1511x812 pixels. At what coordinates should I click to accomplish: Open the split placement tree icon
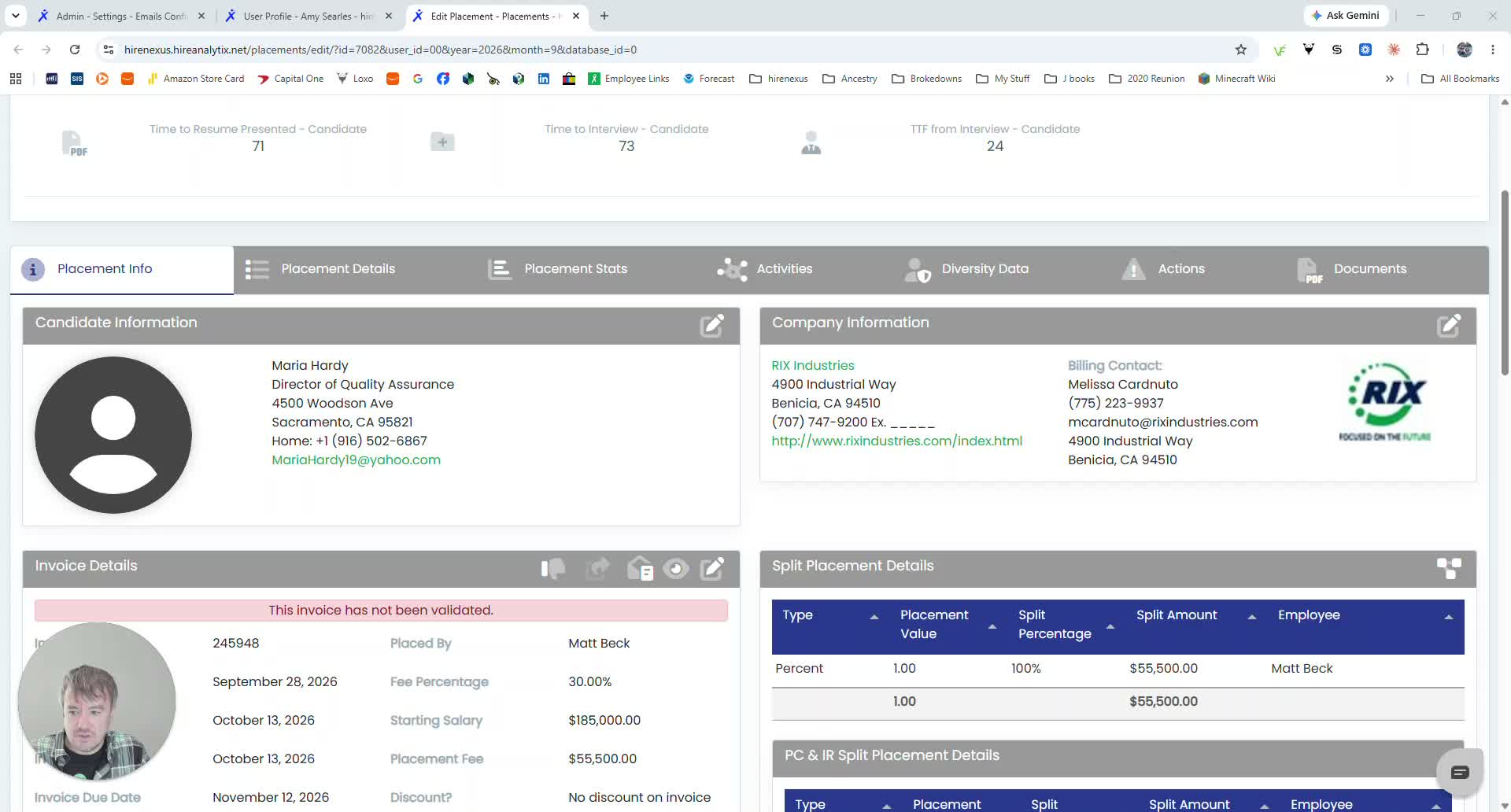[x=1449, y=568]
